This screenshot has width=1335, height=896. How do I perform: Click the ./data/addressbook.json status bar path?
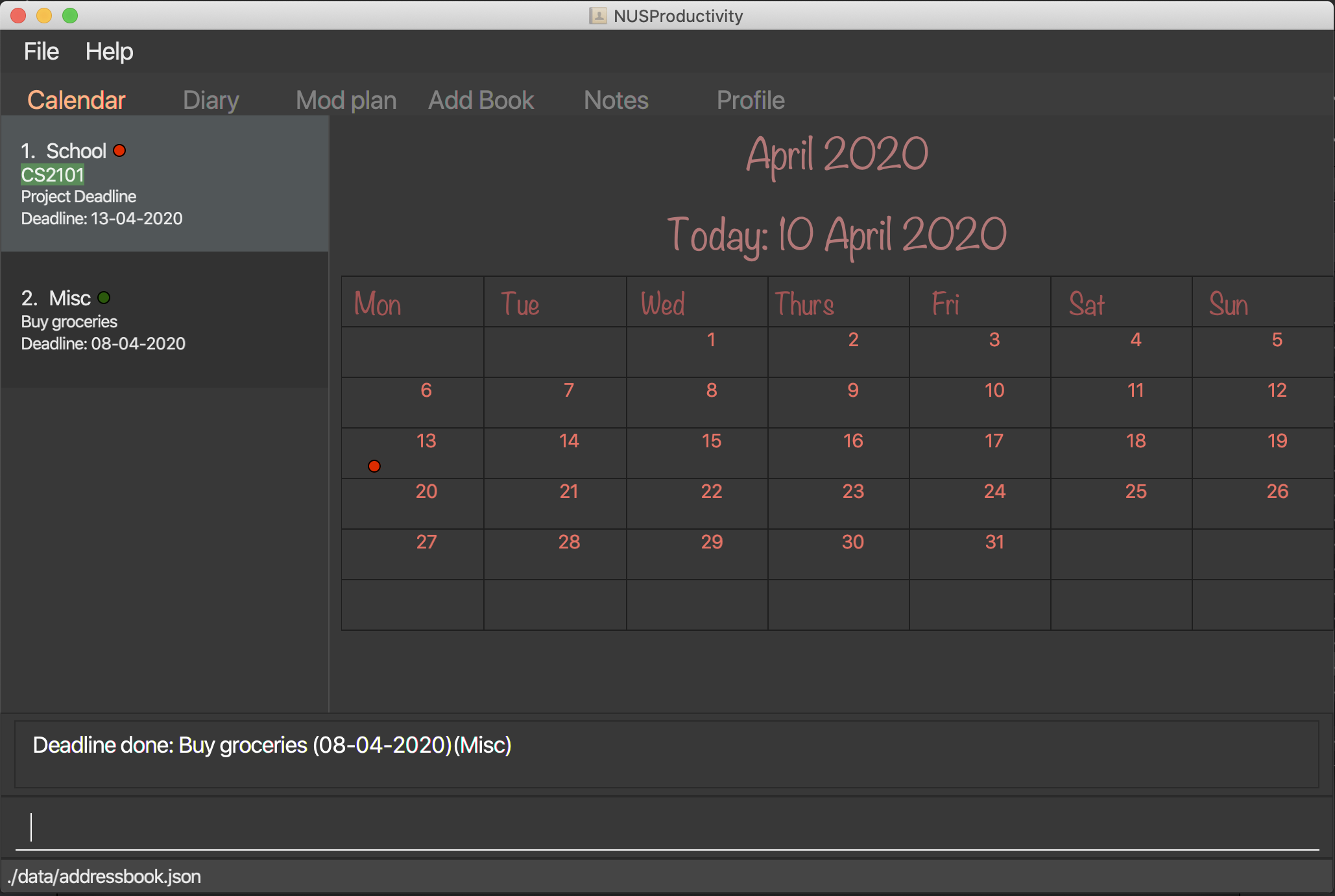point(104,877)
